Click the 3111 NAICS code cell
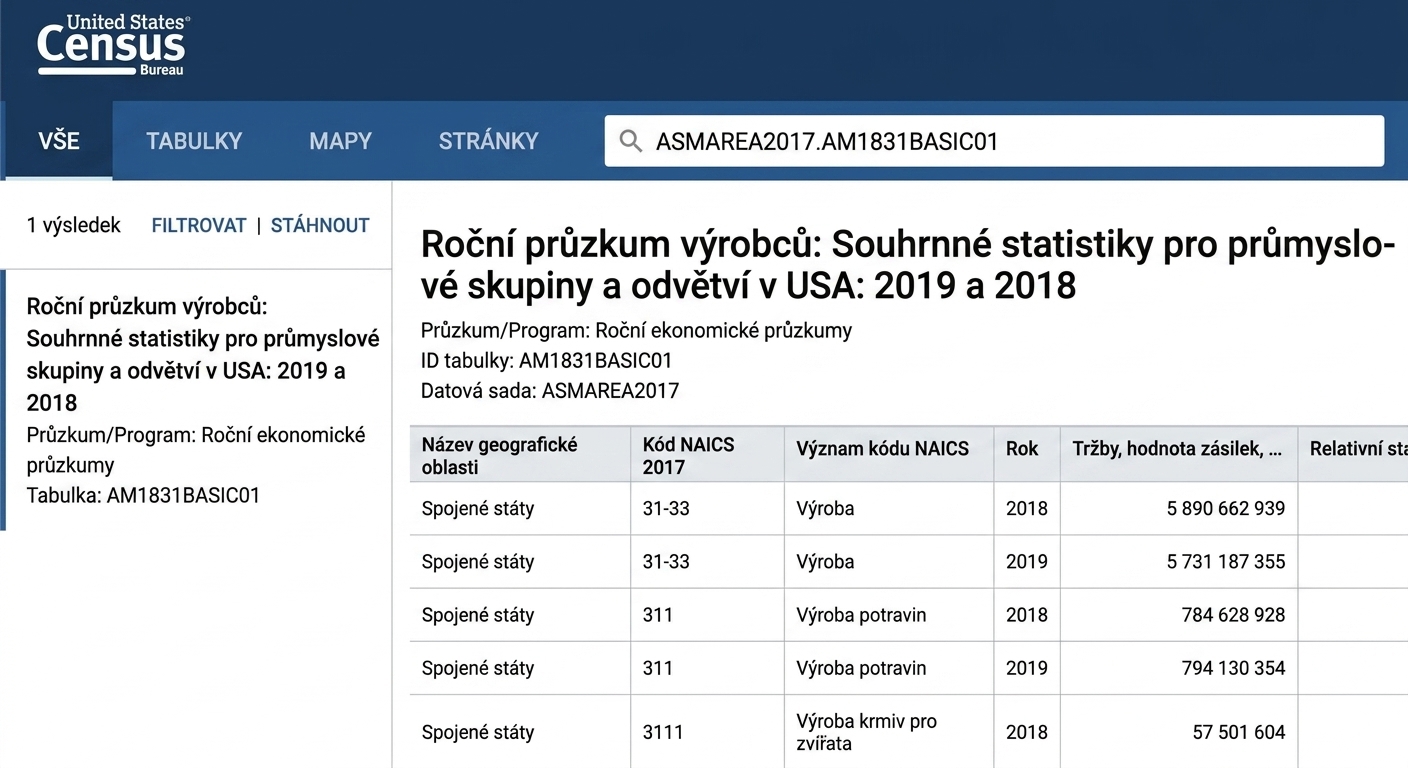 (x=707, y=732)
